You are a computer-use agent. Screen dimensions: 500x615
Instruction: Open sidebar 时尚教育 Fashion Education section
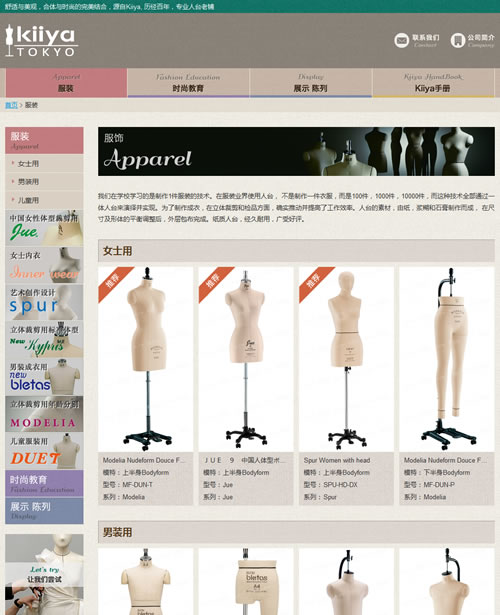point(44,484)
